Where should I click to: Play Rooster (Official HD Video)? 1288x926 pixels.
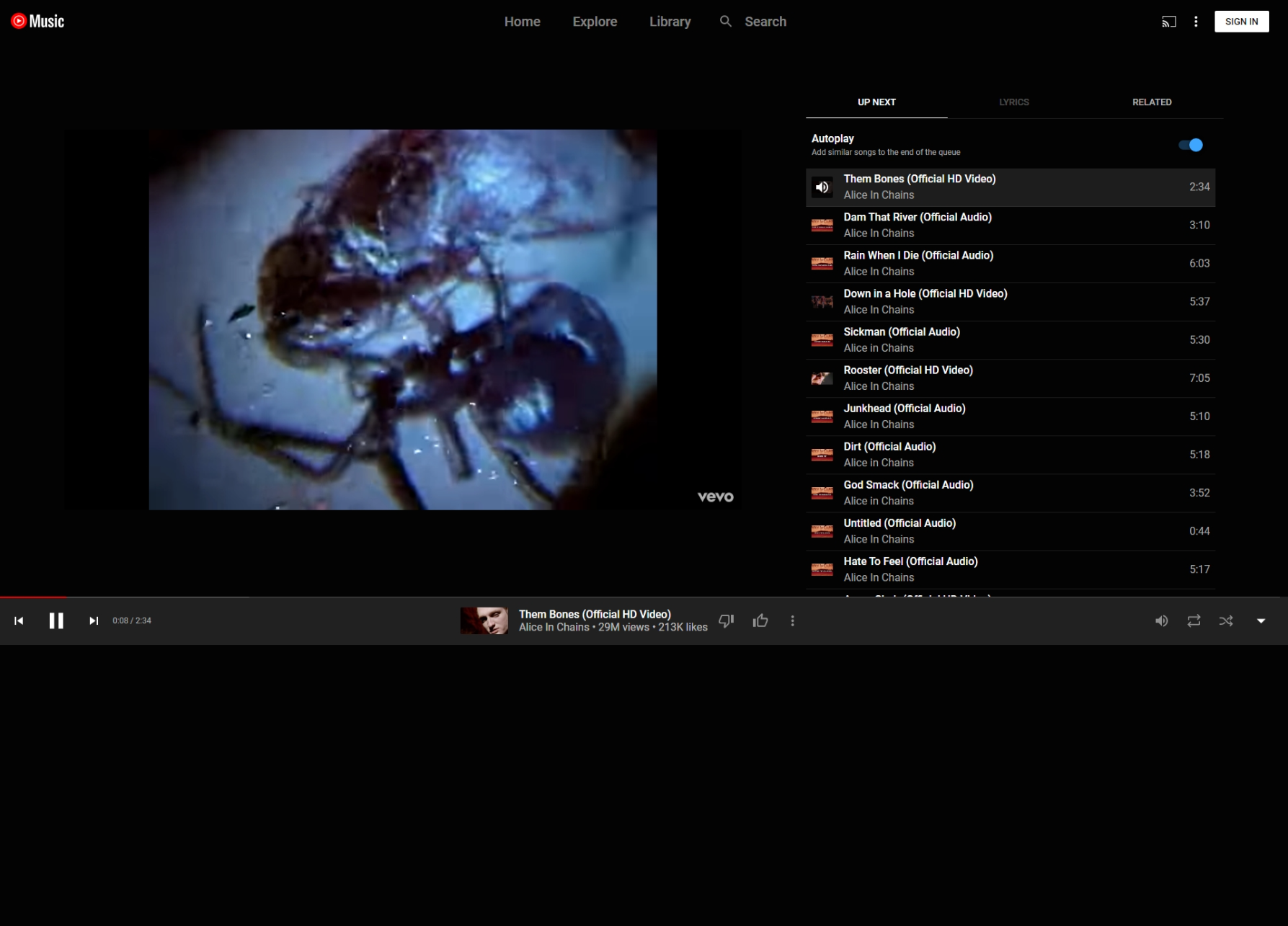(x=1010, y=378)
